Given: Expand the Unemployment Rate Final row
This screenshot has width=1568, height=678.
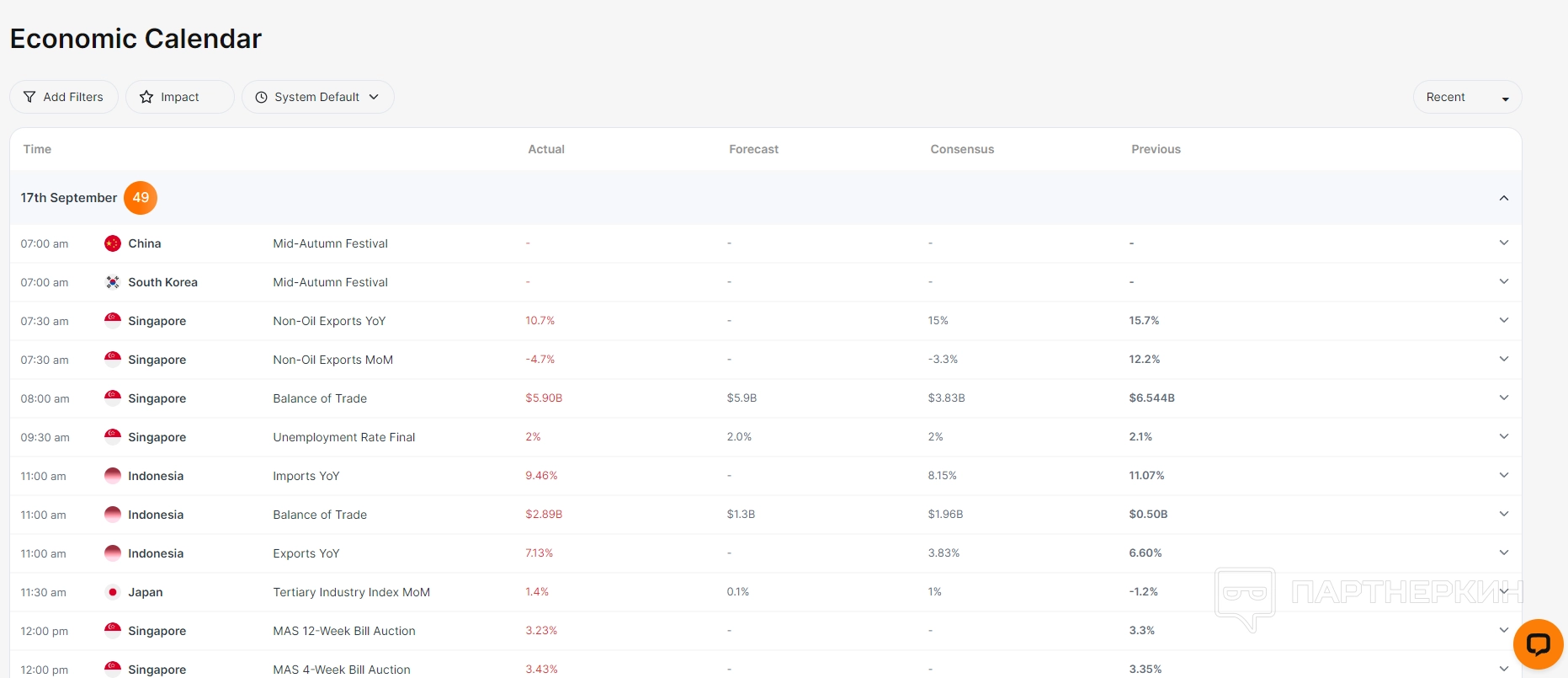Looking at the screenshot, I should [x=1504, y=436].
